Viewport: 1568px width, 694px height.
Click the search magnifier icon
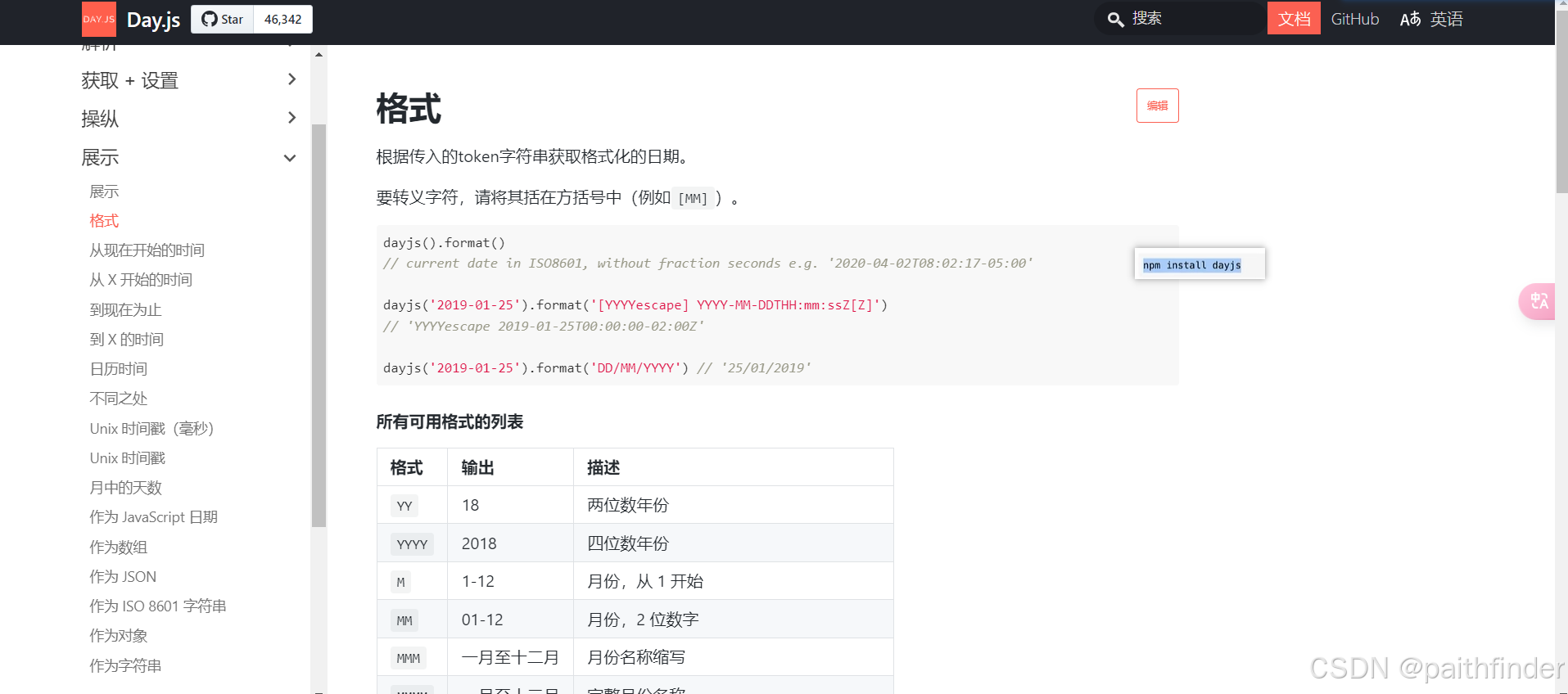click(1115, 19)
